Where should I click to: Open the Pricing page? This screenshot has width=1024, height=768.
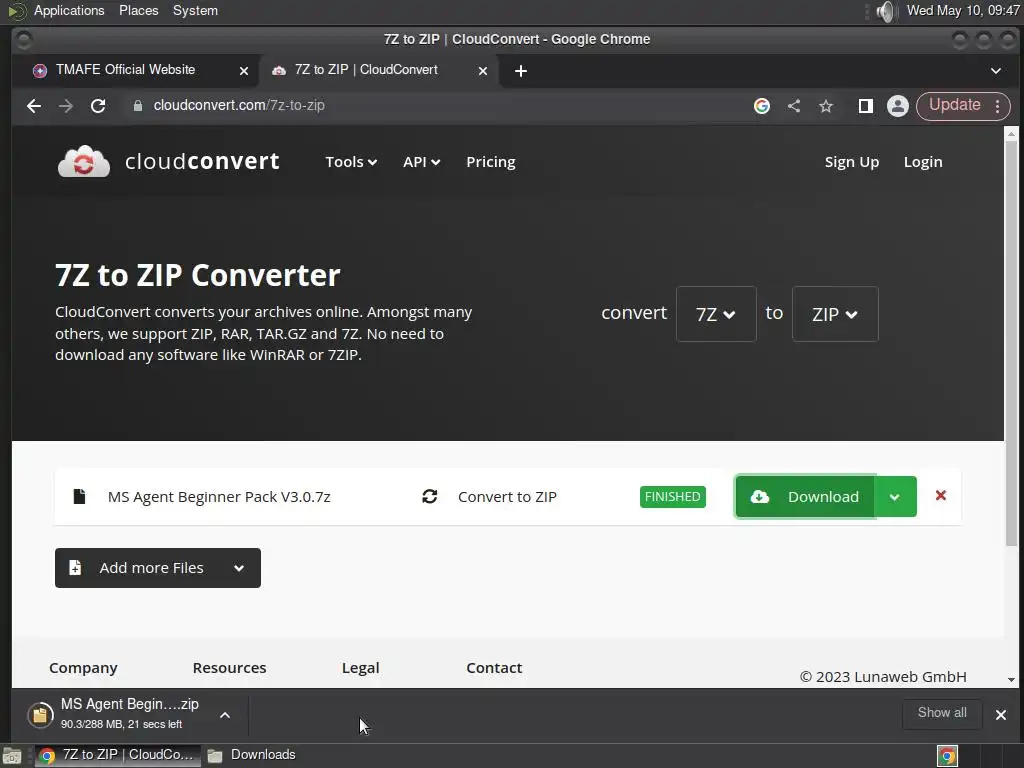(x=491, y=162)
